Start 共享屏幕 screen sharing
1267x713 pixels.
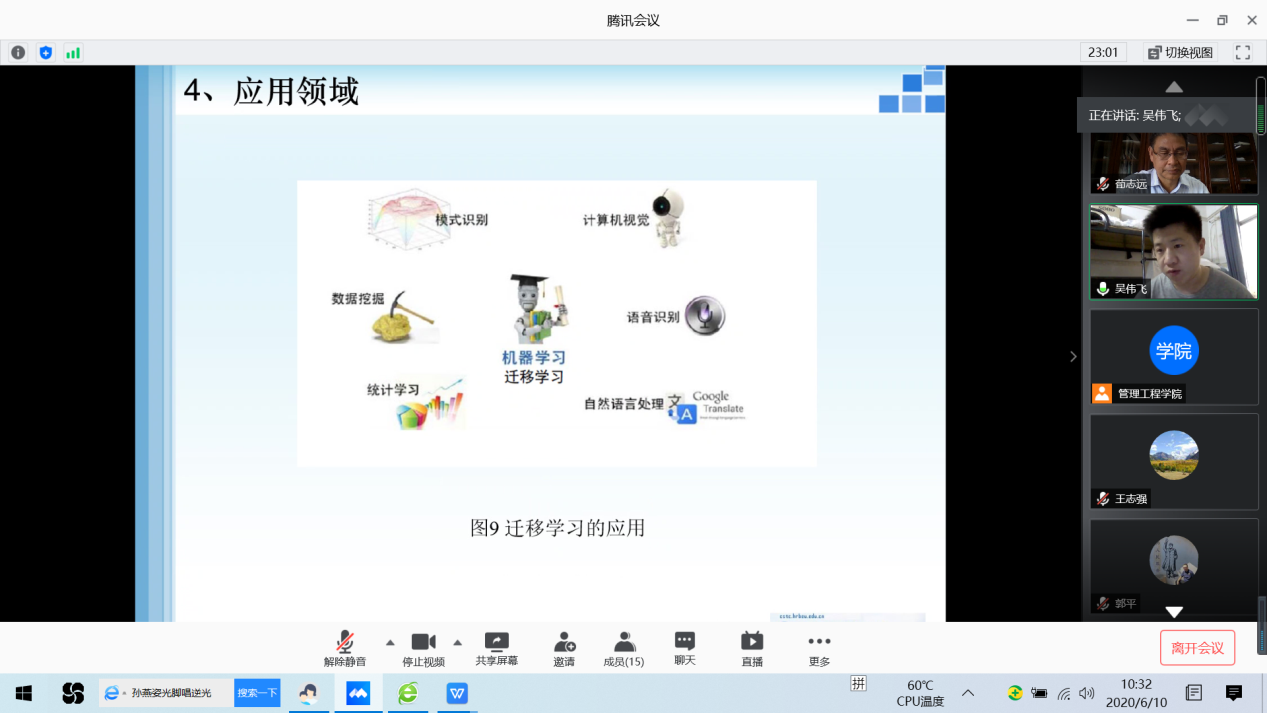point(496,648)
